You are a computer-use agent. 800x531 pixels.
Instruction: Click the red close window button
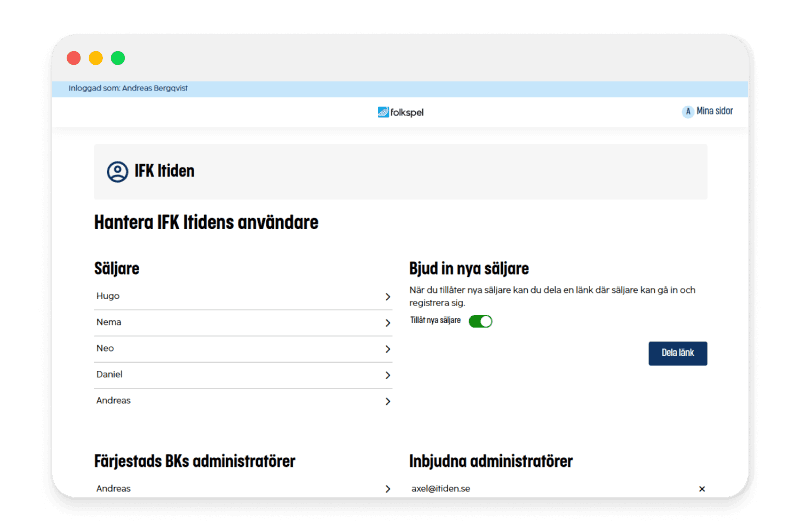[x=73, y=58]
